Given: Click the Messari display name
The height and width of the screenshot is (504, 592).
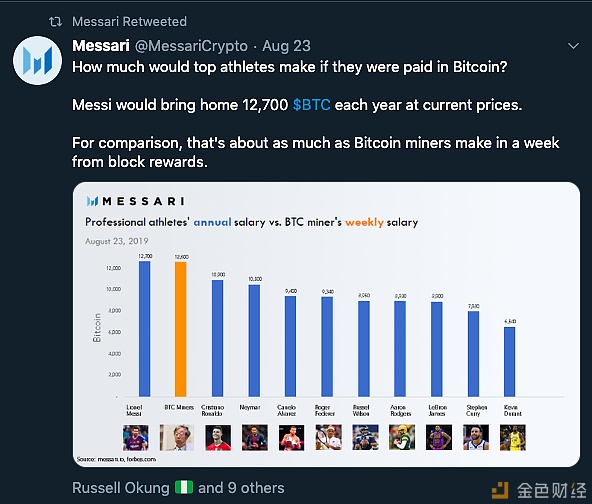Looking at the screenshot, I should point(101,46).
